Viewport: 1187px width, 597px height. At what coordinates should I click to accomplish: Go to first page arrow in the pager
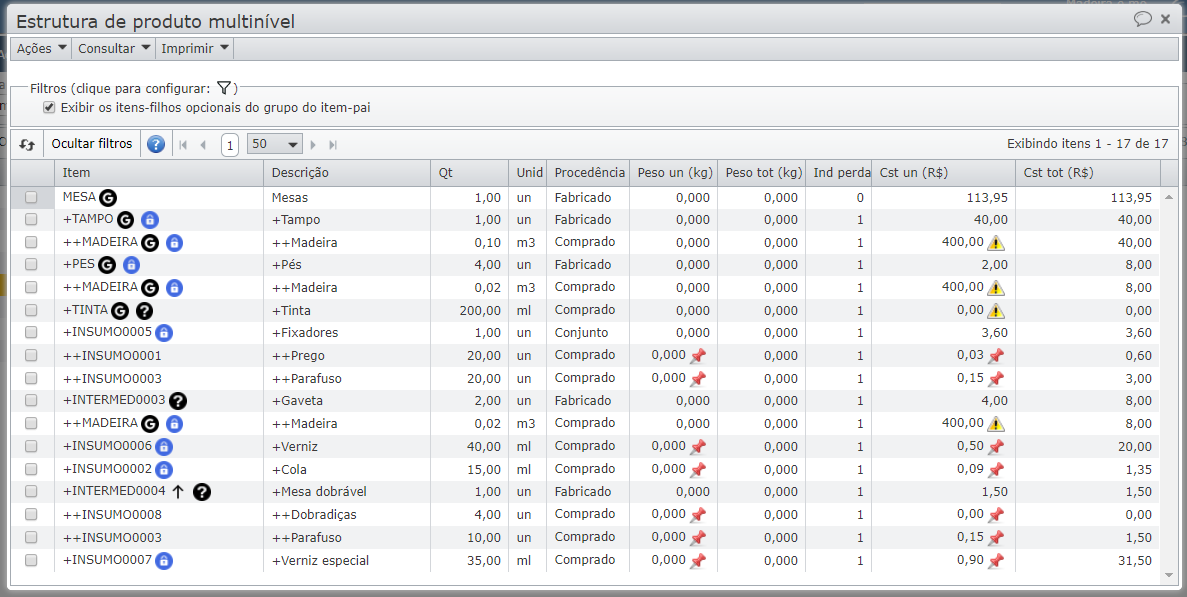pyautogui.click(x=182, y=145)
